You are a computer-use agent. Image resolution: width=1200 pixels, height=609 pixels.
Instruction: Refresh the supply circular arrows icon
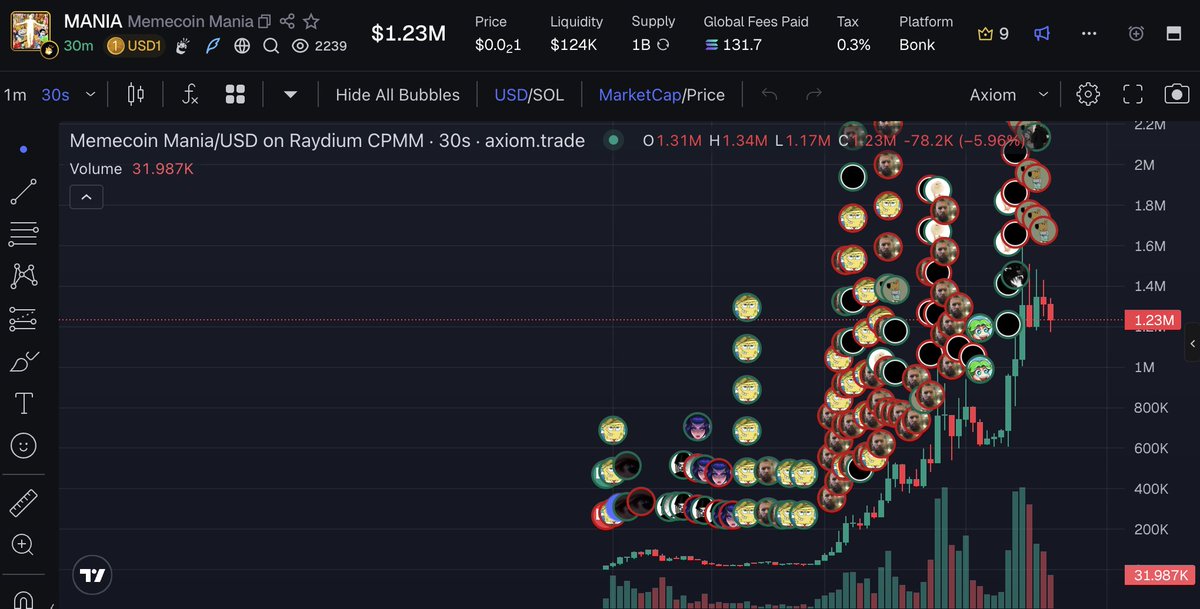[x=663, y=45]
